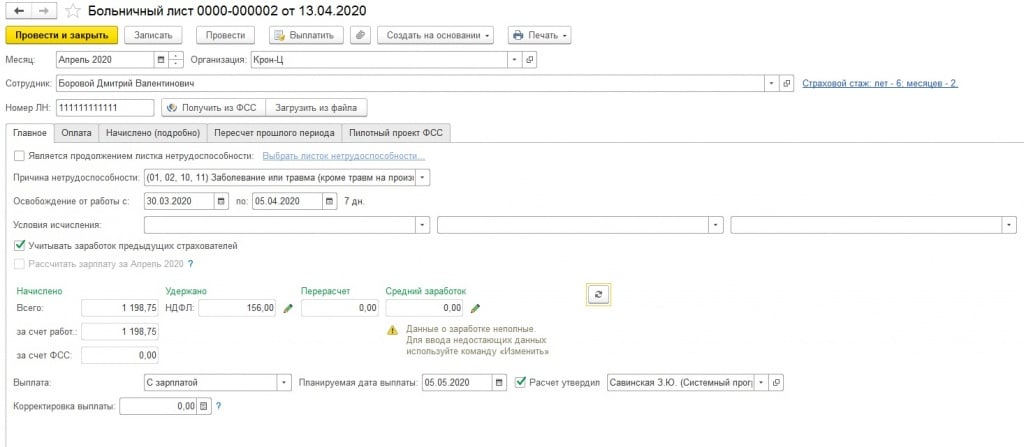
Task: Open attached files via paperclip icon
Action: point(360,35)
